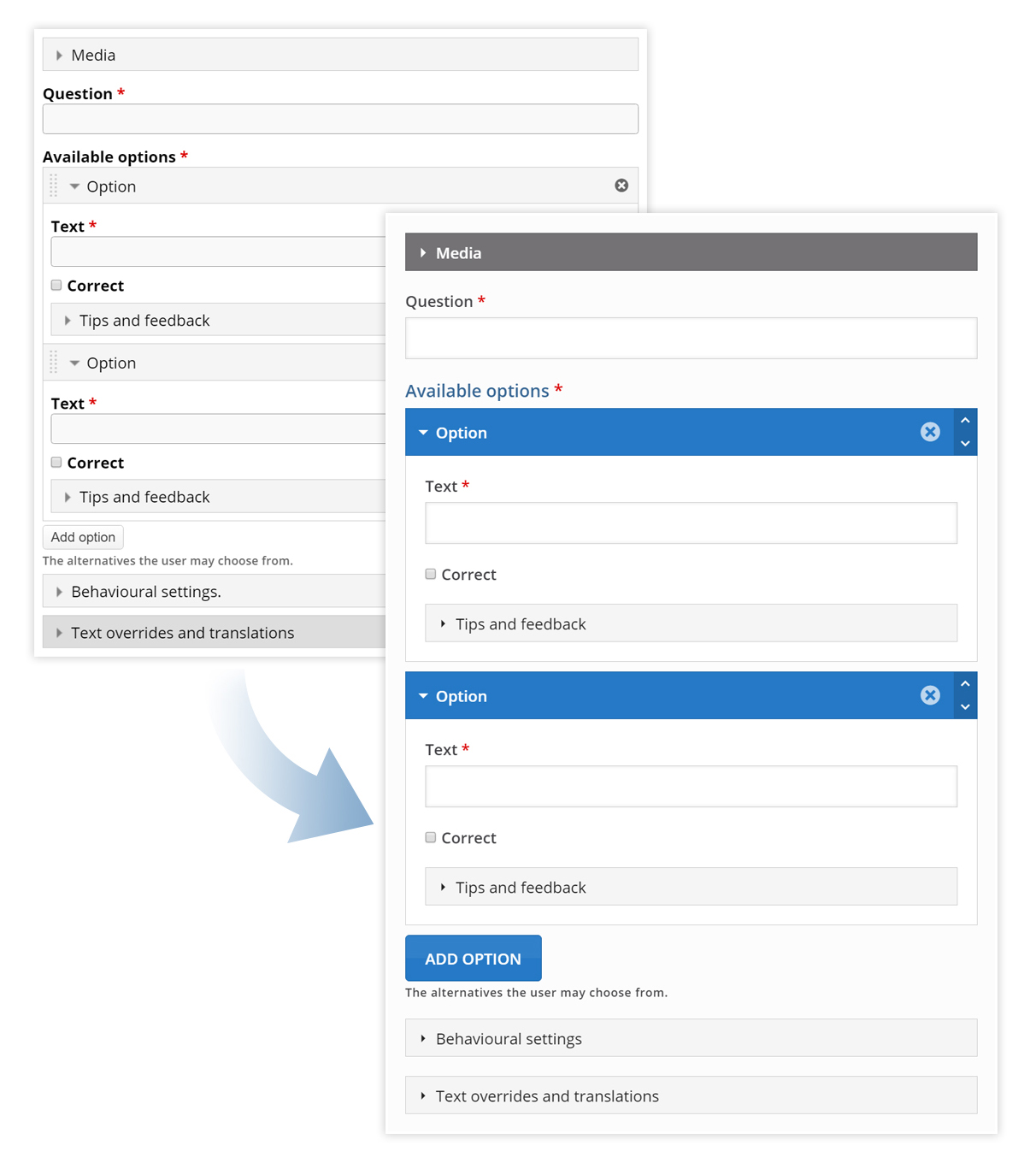Move the first blue Option up
1036x1175 pixels.
[965, 420]
